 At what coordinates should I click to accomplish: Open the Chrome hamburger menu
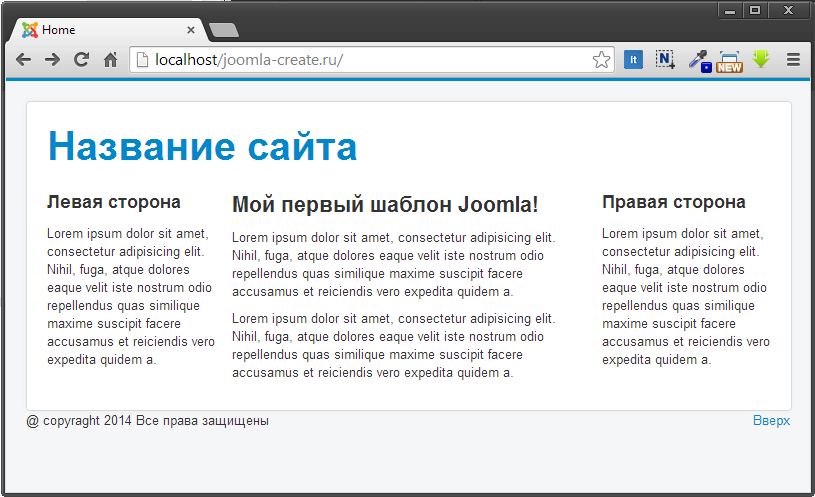tap(793, 60)
